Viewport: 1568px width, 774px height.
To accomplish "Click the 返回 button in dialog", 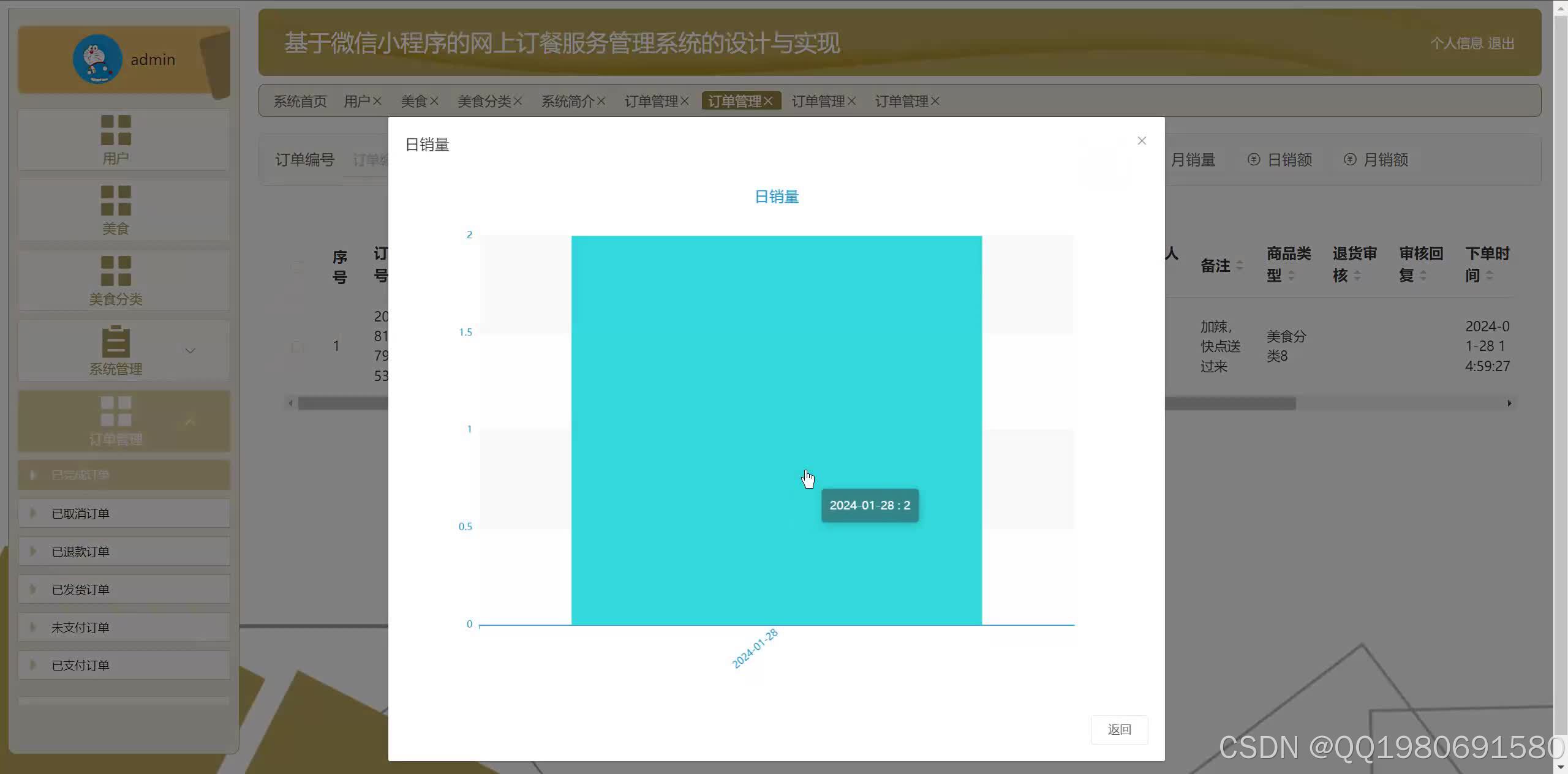I will click(1118, 729).
